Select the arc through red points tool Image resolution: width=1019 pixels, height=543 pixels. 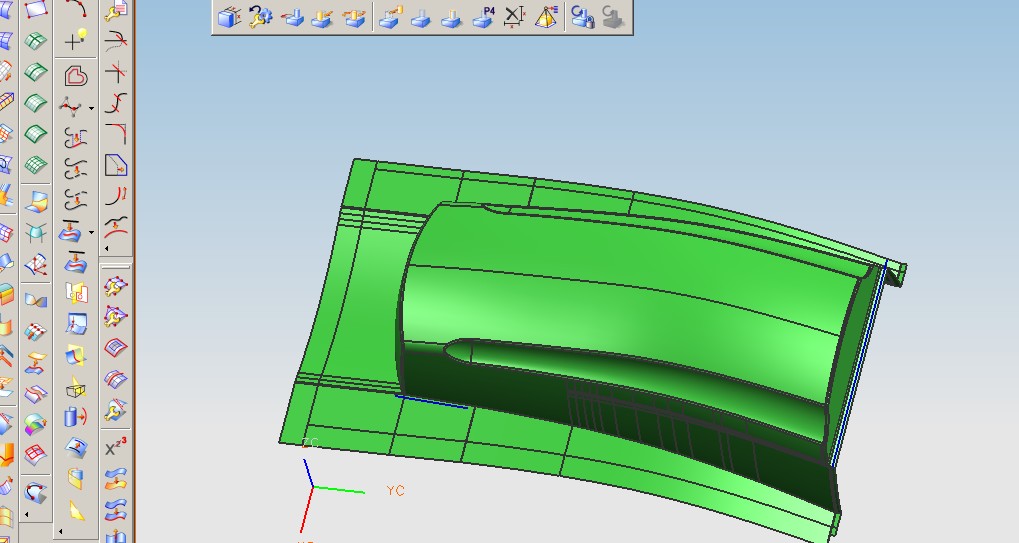pyautogui.click(x=76, y=8)
